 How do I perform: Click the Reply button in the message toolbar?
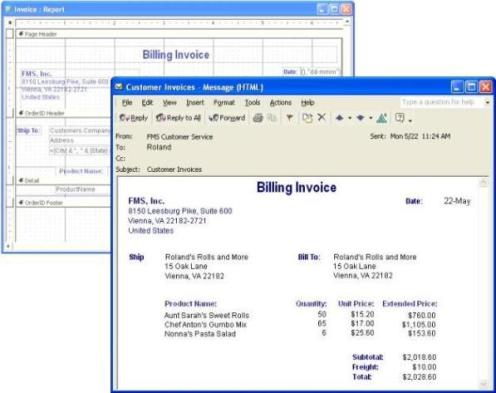coord(133,118)
